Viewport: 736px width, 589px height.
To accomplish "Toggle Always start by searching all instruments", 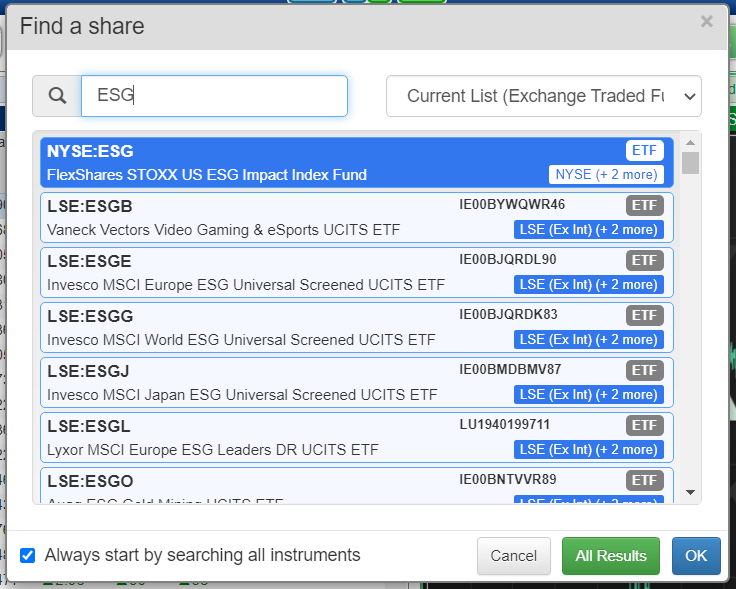I will pyautogui.click(x=27, y=555).
